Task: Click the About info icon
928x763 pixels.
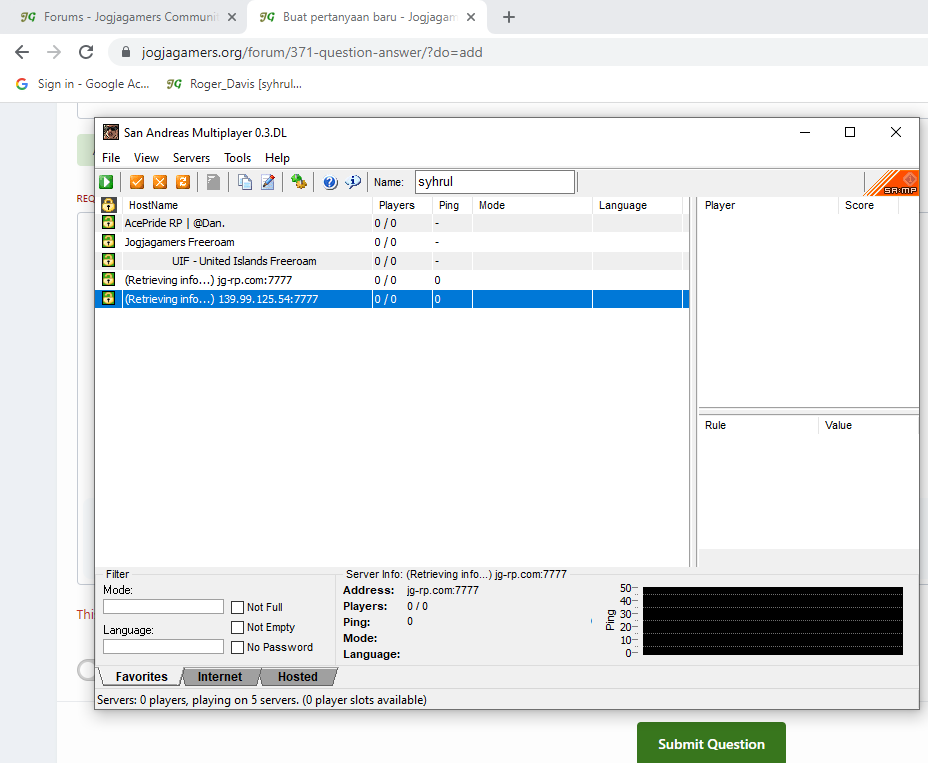Action: click(x=353, y=182)
